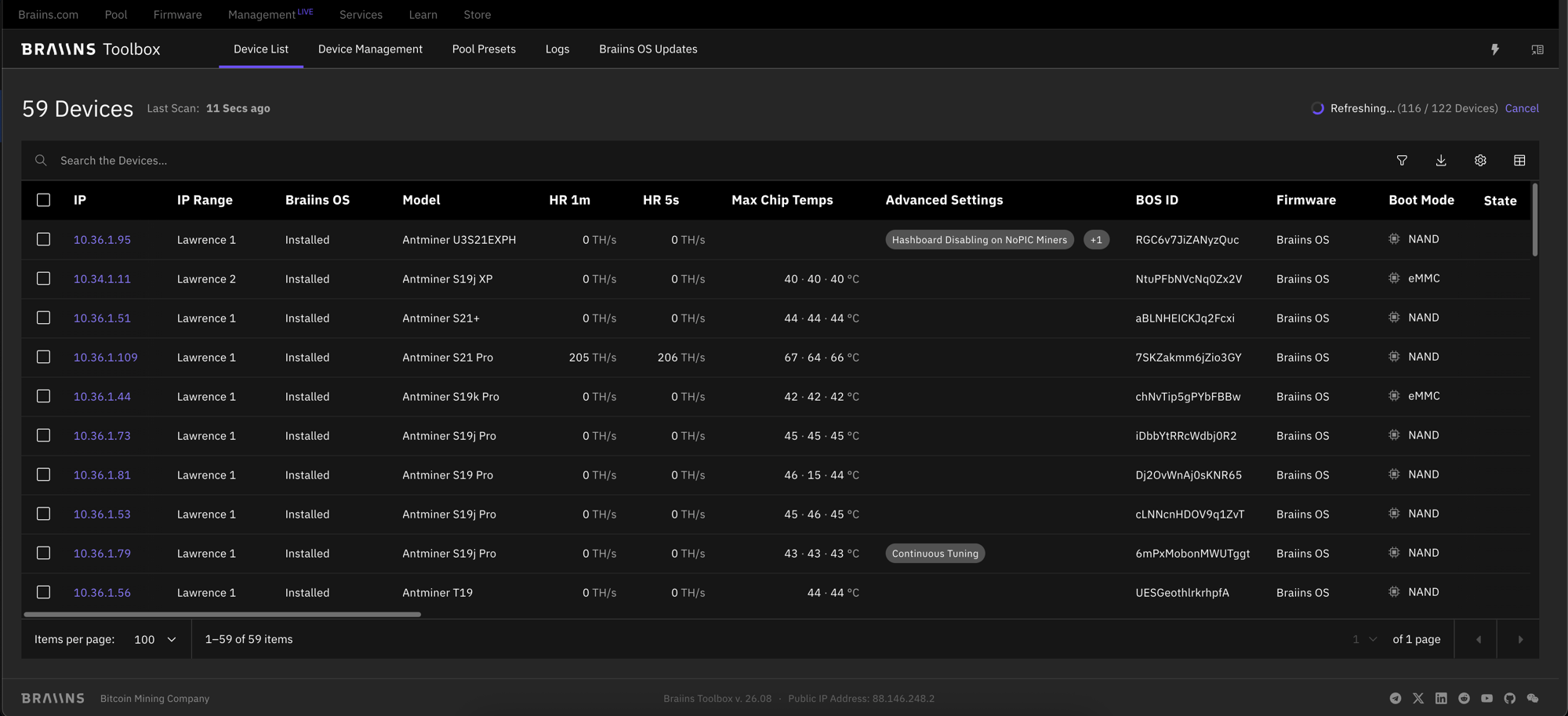Click Hashboard Disabling on NoPIC Miners tag
The height and width of the screenshot is (716, 1568).
(x=979, y=240)
